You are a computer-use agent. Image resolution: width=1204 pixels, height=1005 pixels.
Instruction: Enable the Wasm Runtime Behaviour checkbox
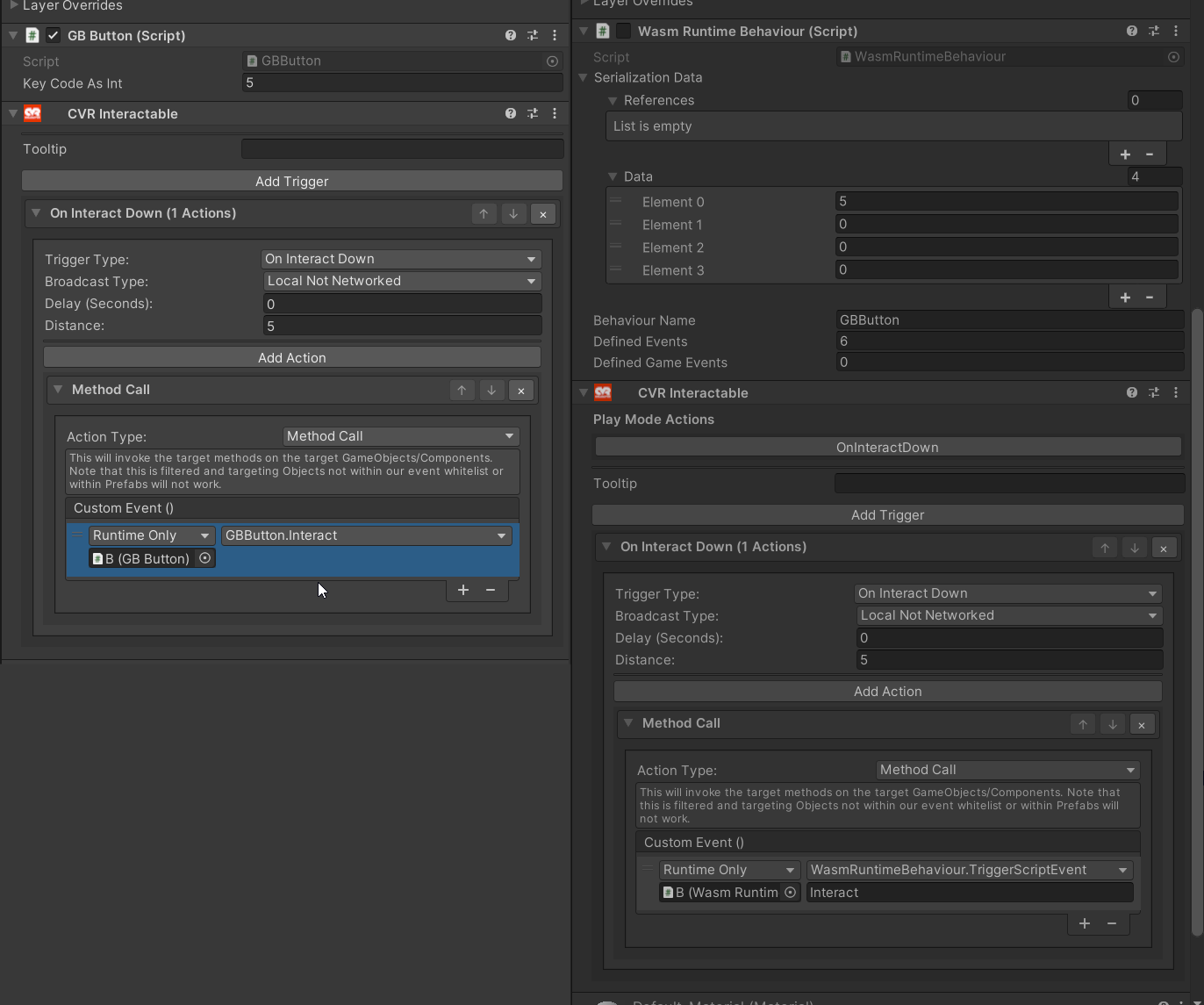(623, 32)
